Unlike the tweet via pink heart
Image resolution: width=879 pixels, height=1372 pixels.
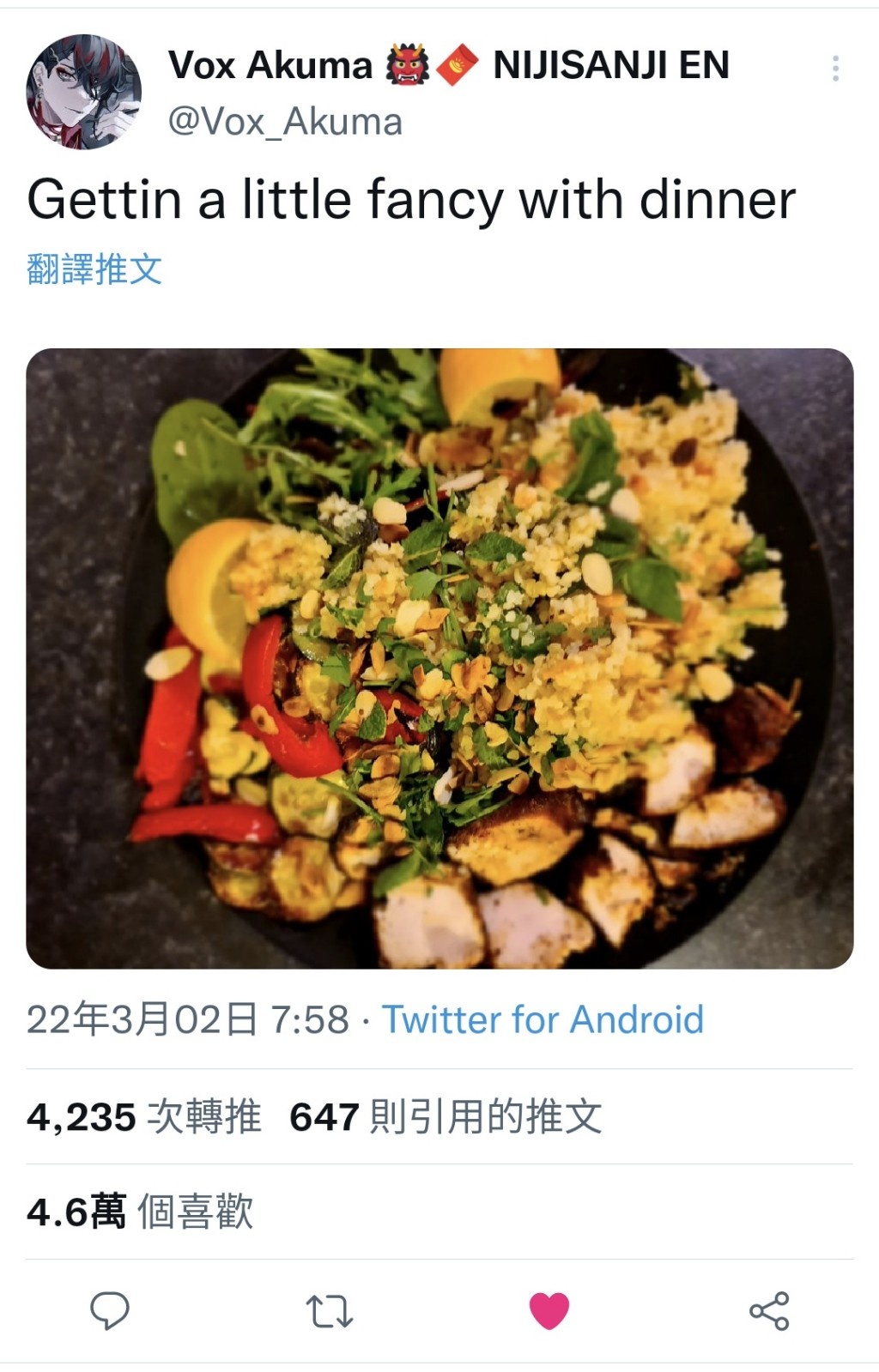549,1311
